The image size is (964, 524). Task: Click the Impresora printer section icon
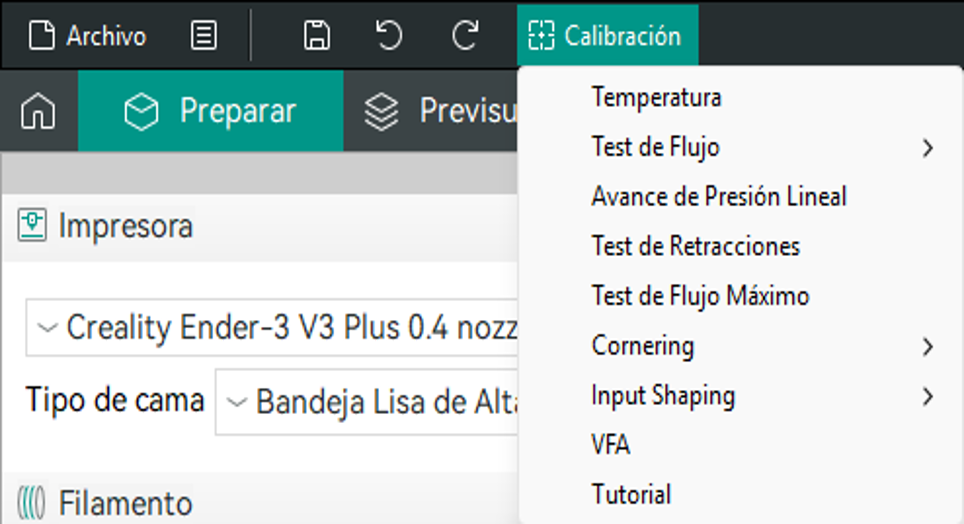33,226
